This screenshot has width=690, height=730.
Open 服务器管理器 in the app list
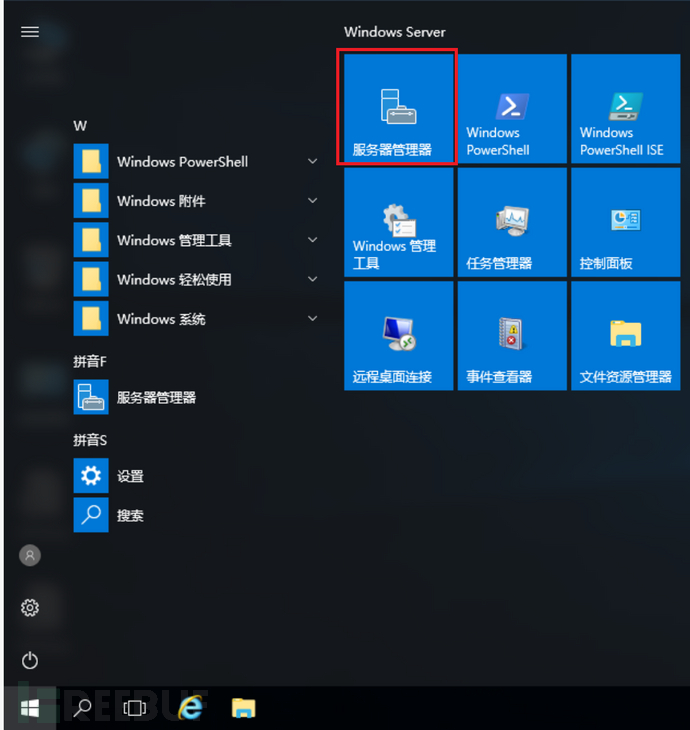click(198, 397)
